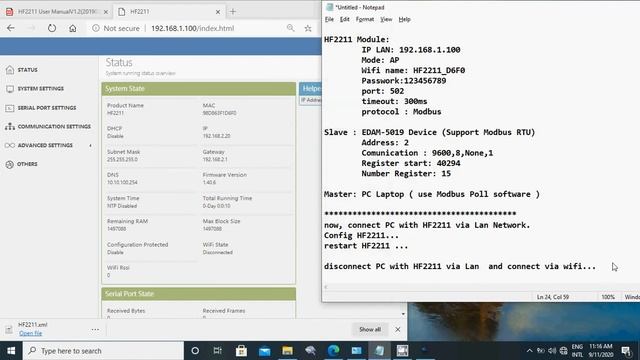Open Notepad View menu

(386, 19)
